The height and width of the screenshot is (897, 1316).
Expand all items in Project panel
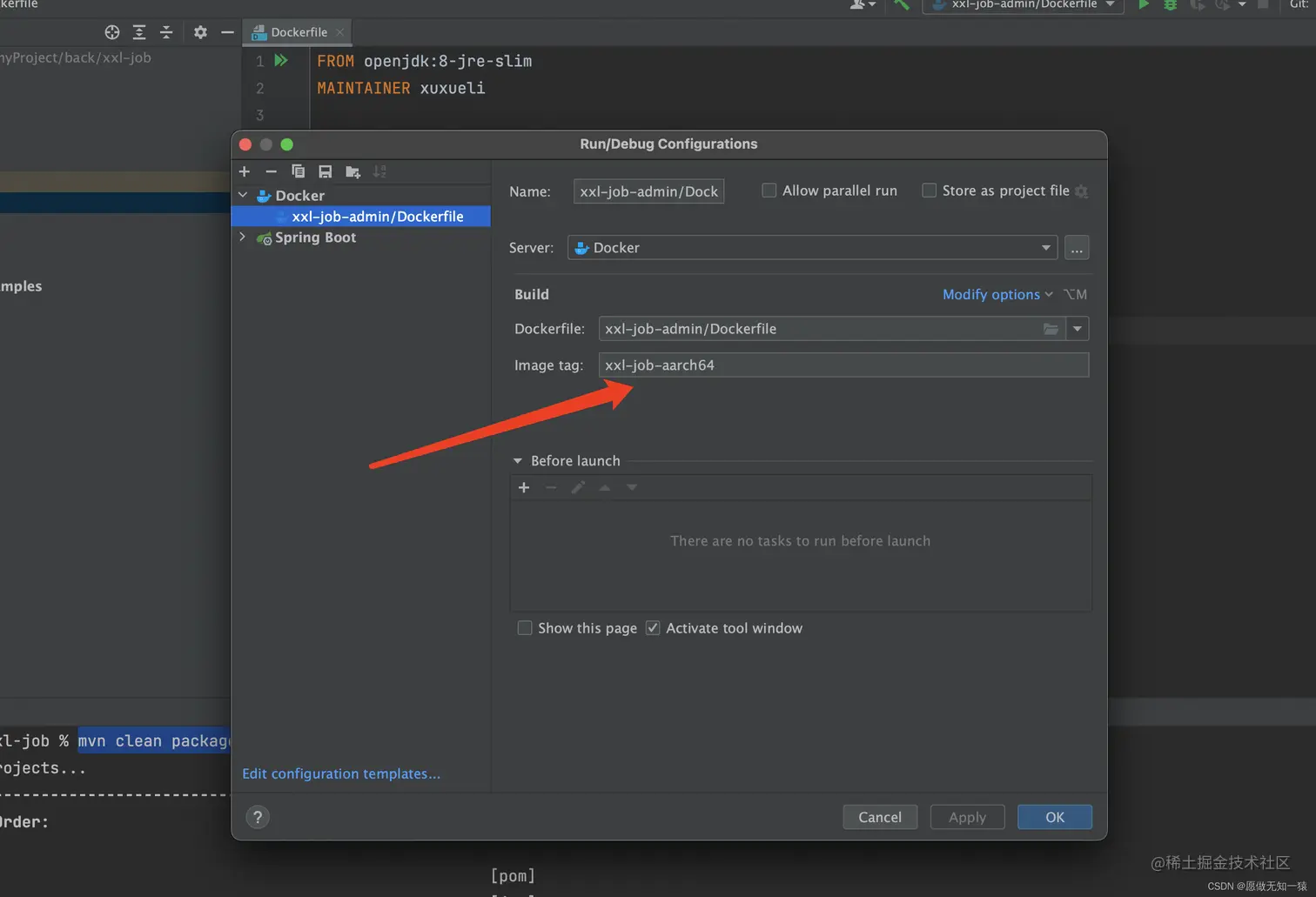139,32
